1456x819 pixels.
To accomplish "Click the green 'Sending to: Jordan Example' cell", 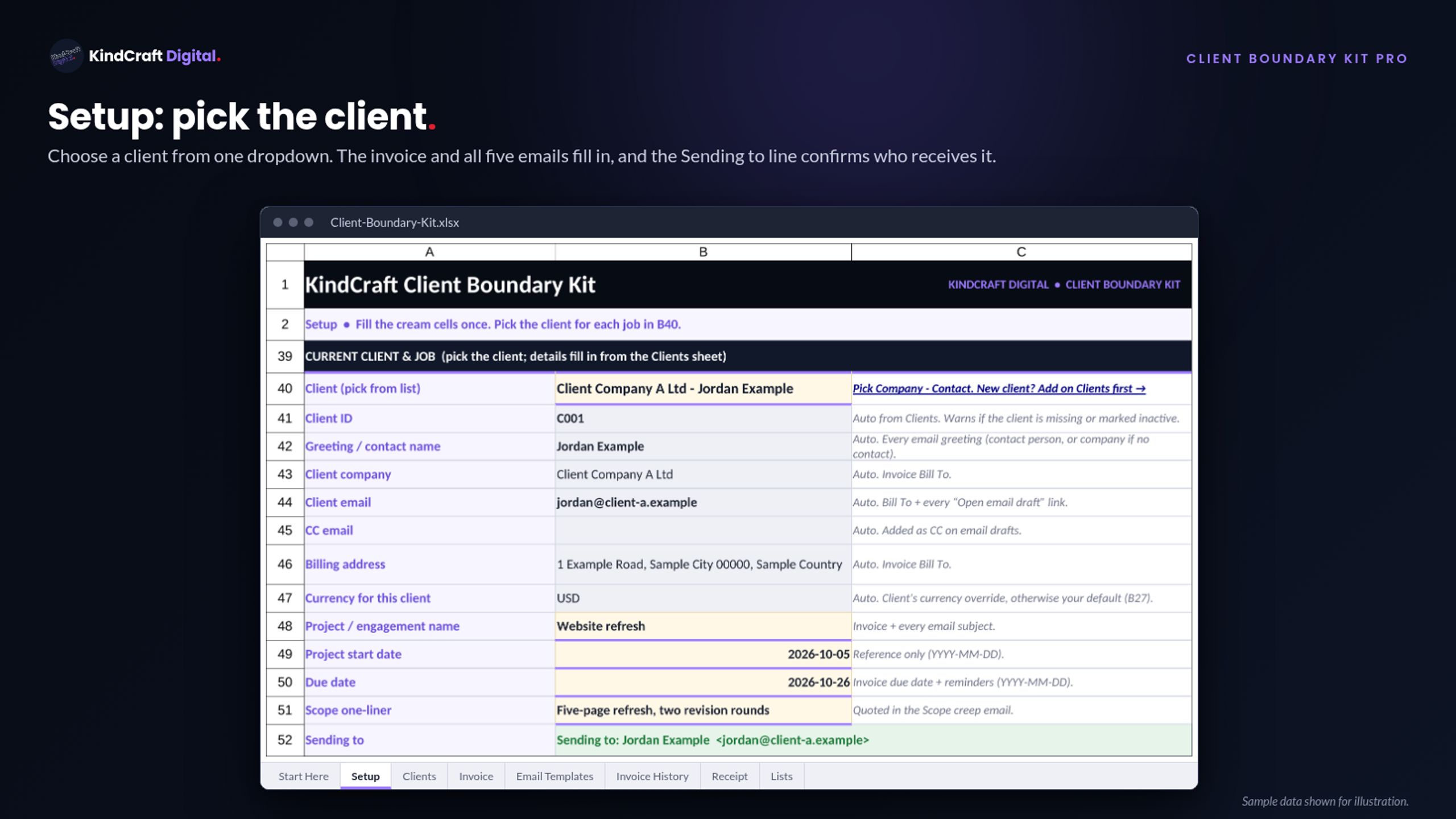I will point(873,739).
